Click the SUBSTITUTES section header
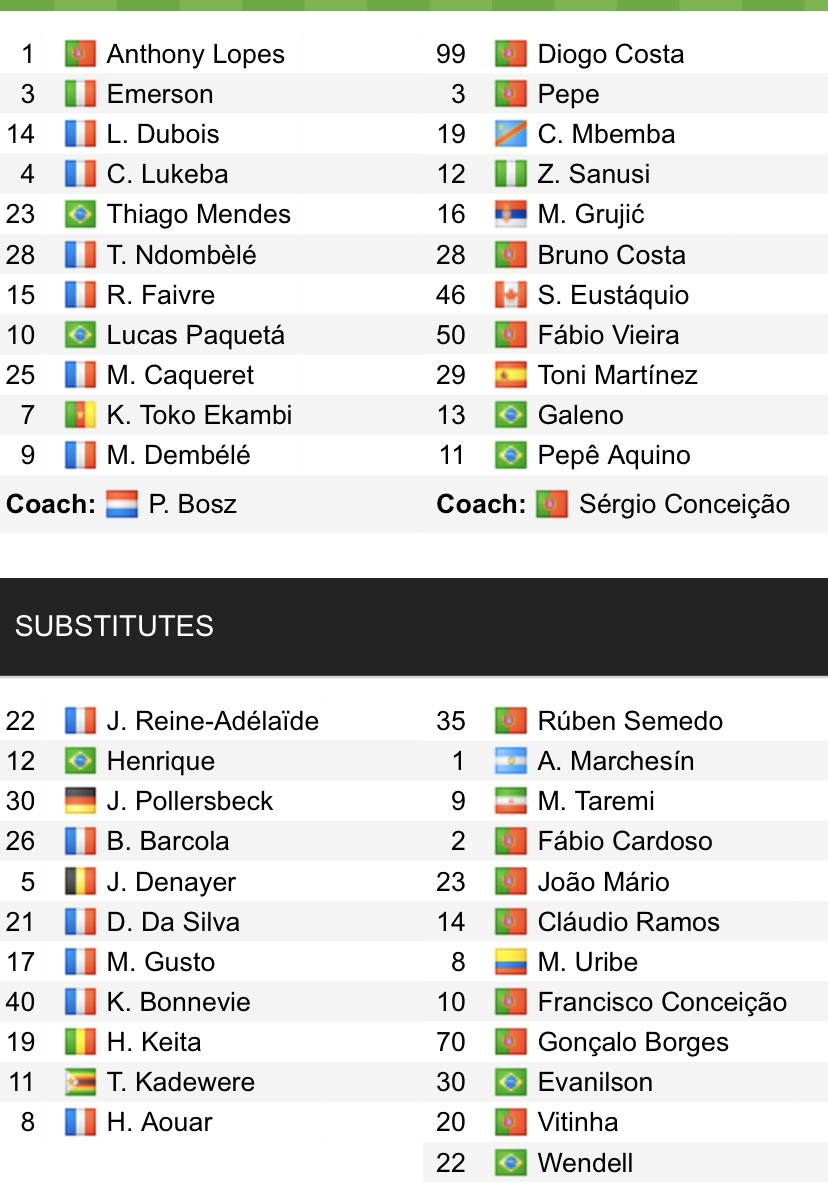 click(x=114, y=626)
